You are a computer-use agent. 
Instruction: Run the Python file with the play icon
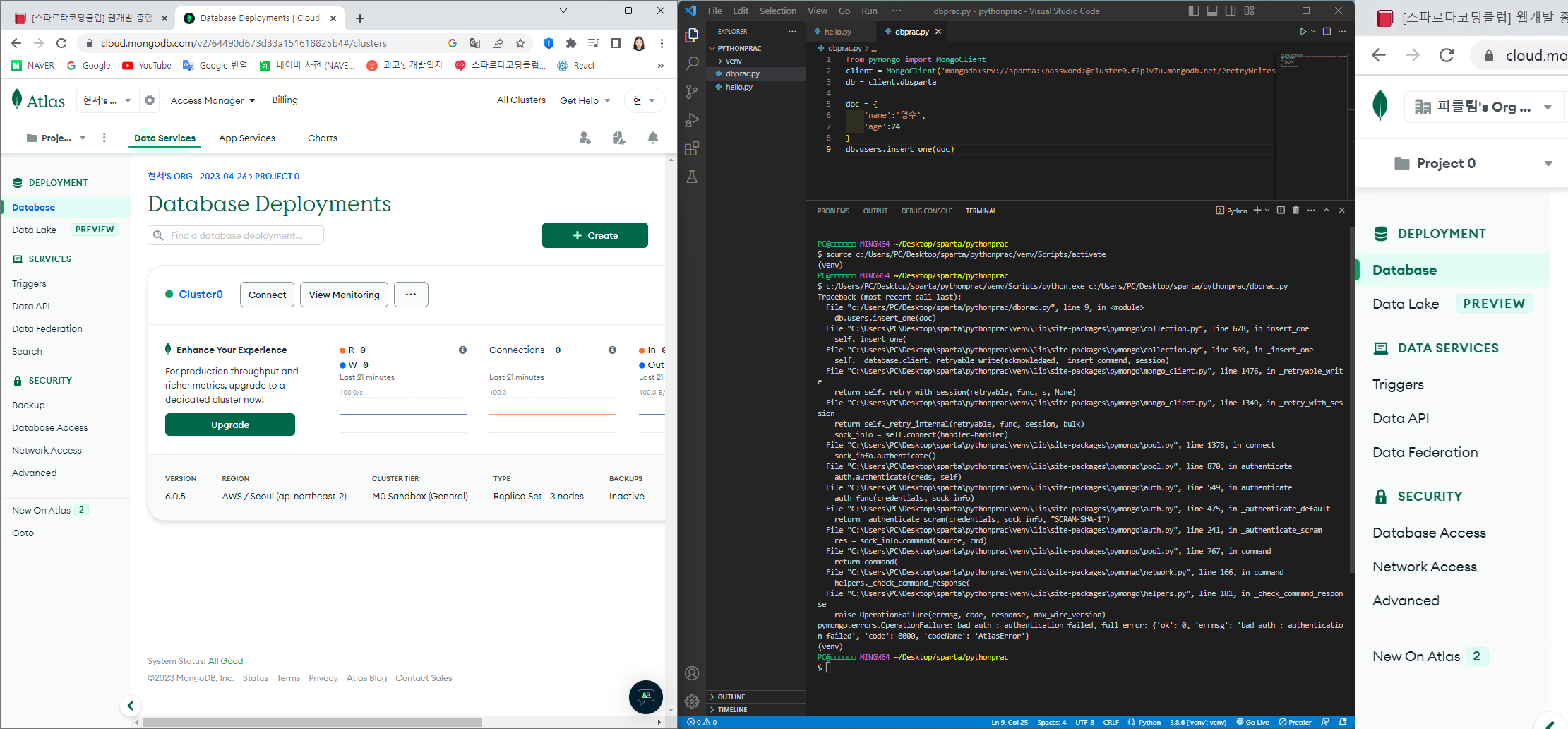pos(1303,32)
